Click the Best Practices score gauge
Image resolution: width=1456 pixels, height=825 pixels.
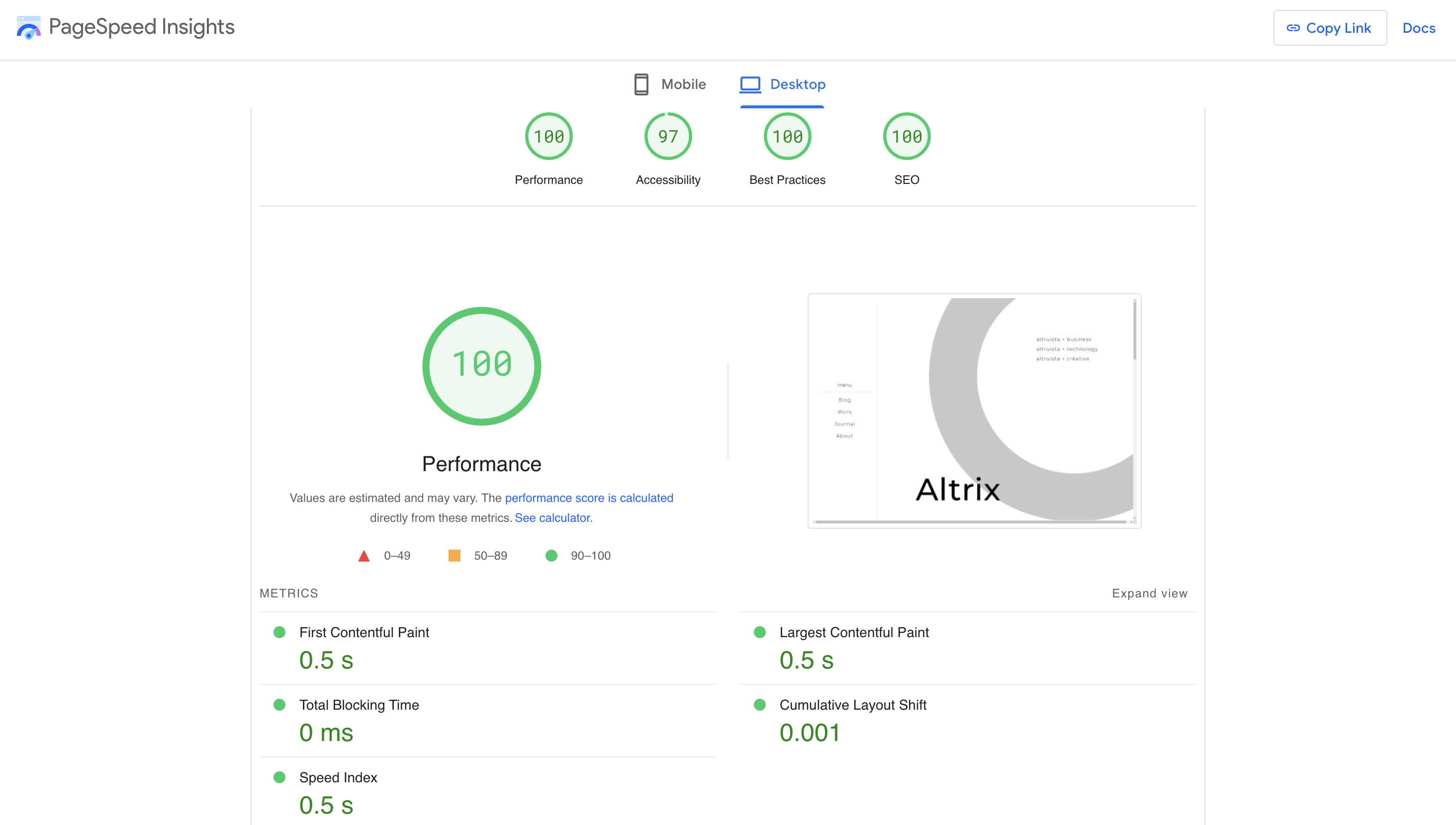coord(787,136)
